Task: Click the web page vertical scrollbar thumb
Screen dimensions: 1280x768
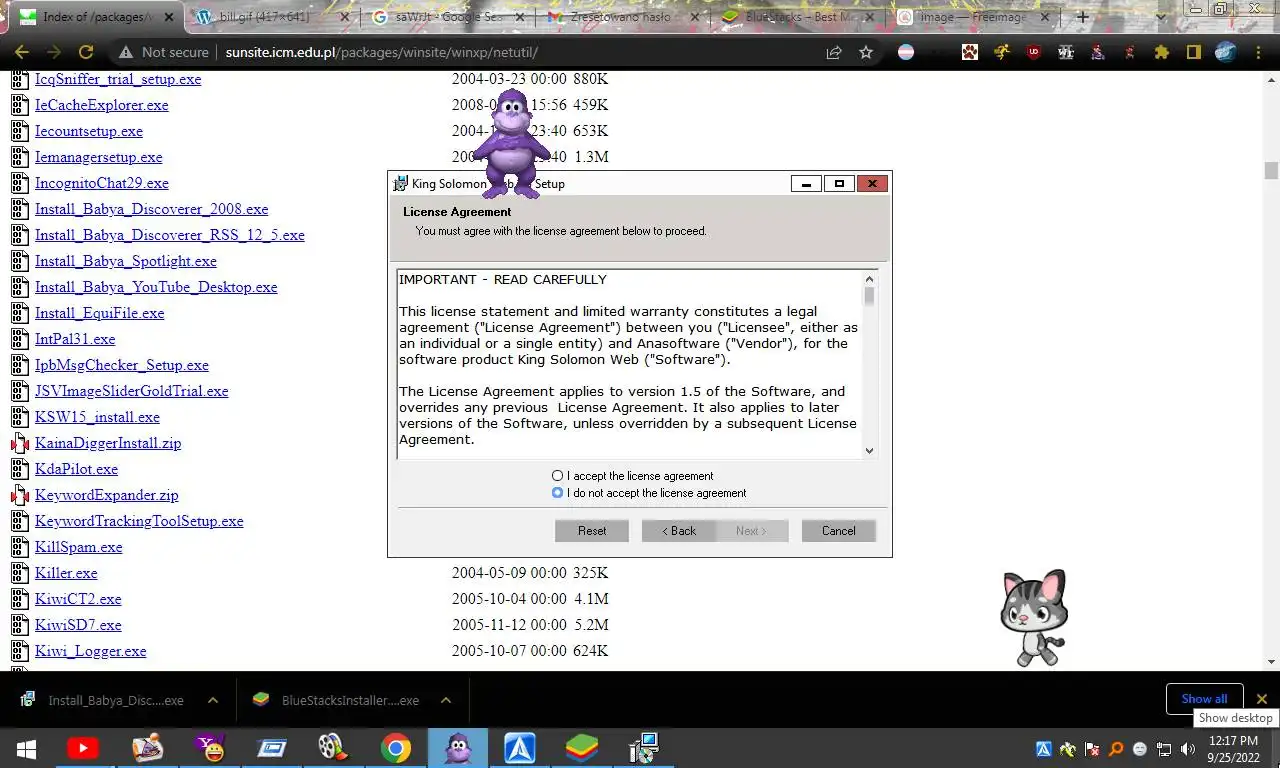Action: tap(1271, 171)
